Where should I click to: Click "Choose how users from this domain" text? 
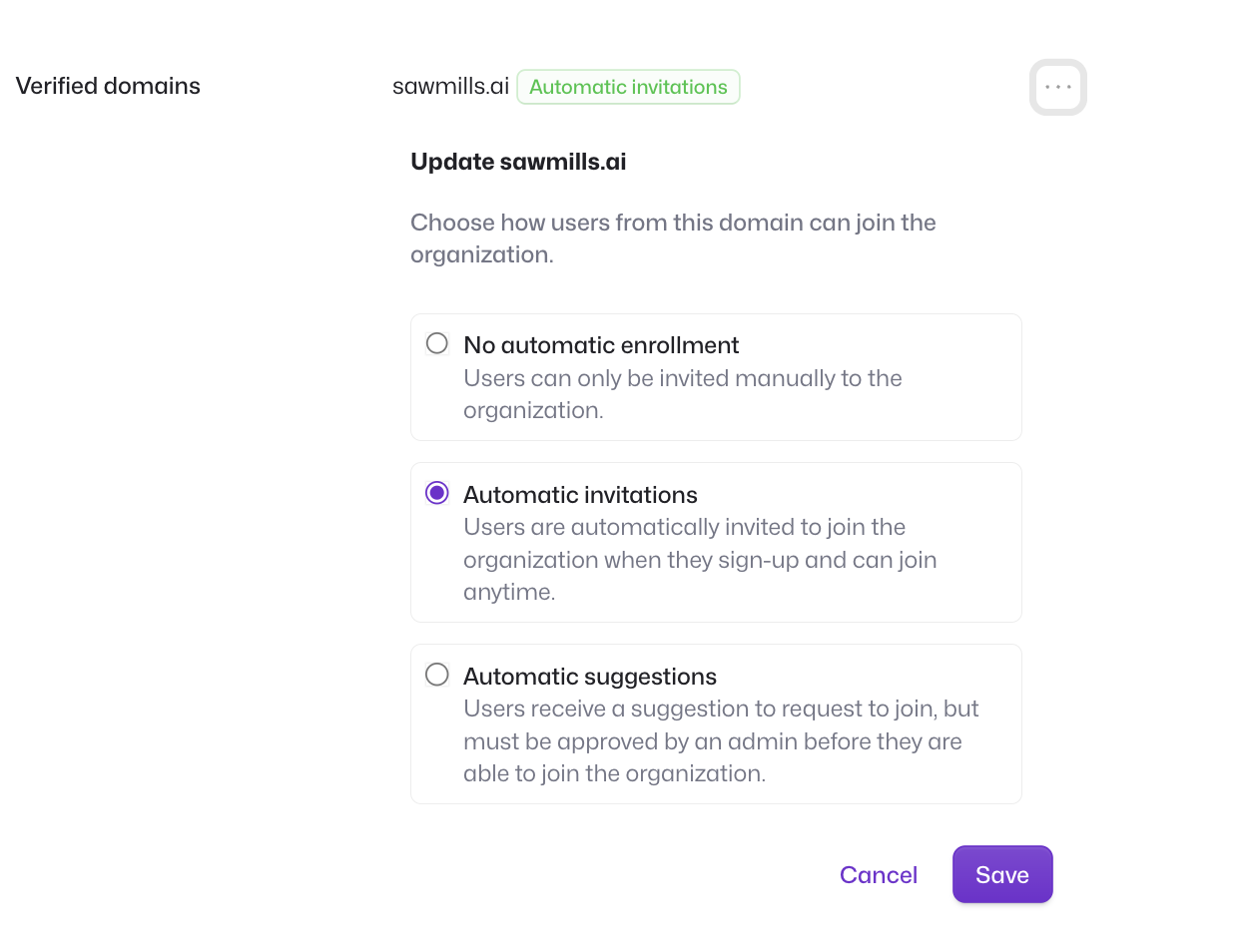673,238
